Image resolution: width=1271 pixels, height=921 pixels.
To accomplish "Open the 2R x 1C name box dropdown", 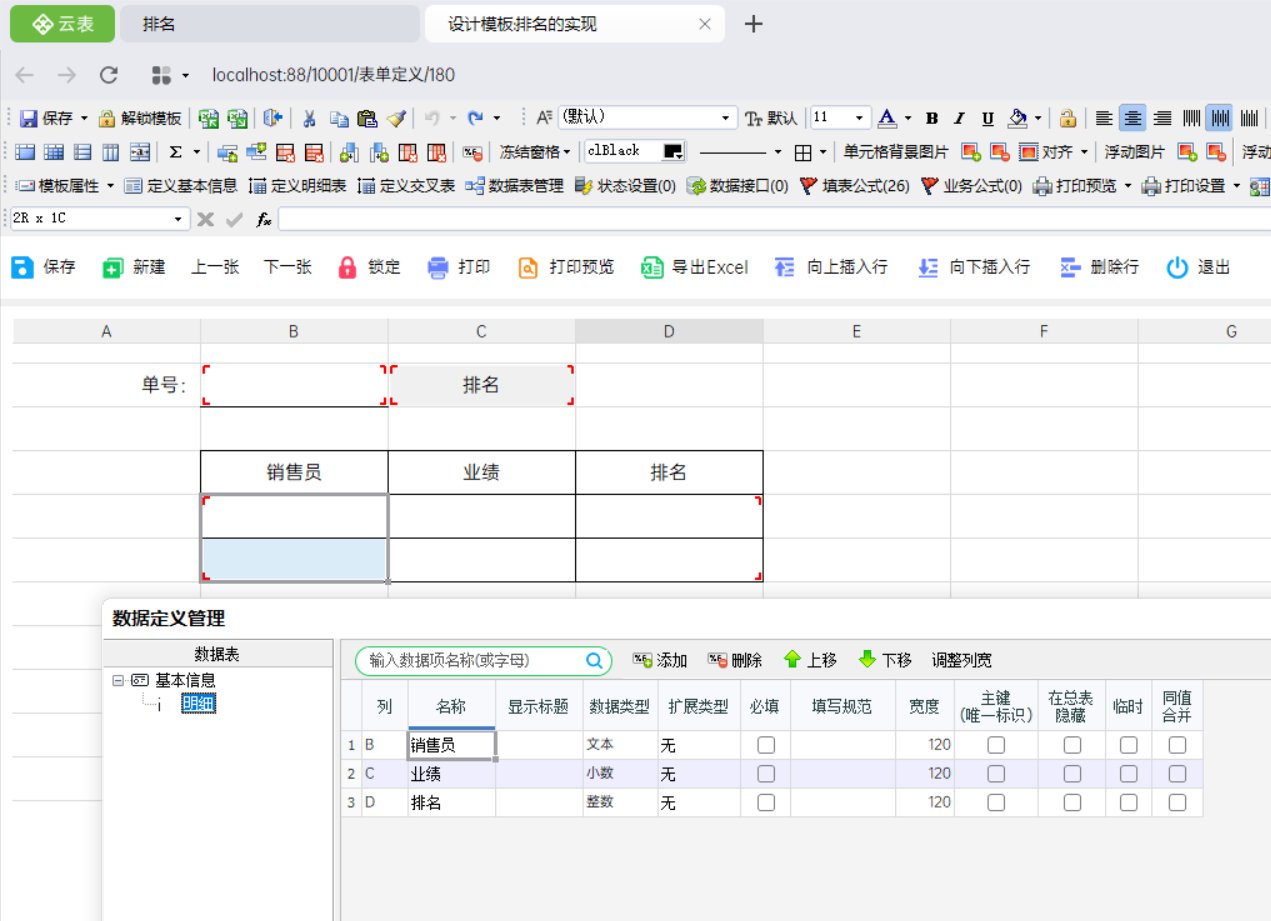I will (179, 219).
